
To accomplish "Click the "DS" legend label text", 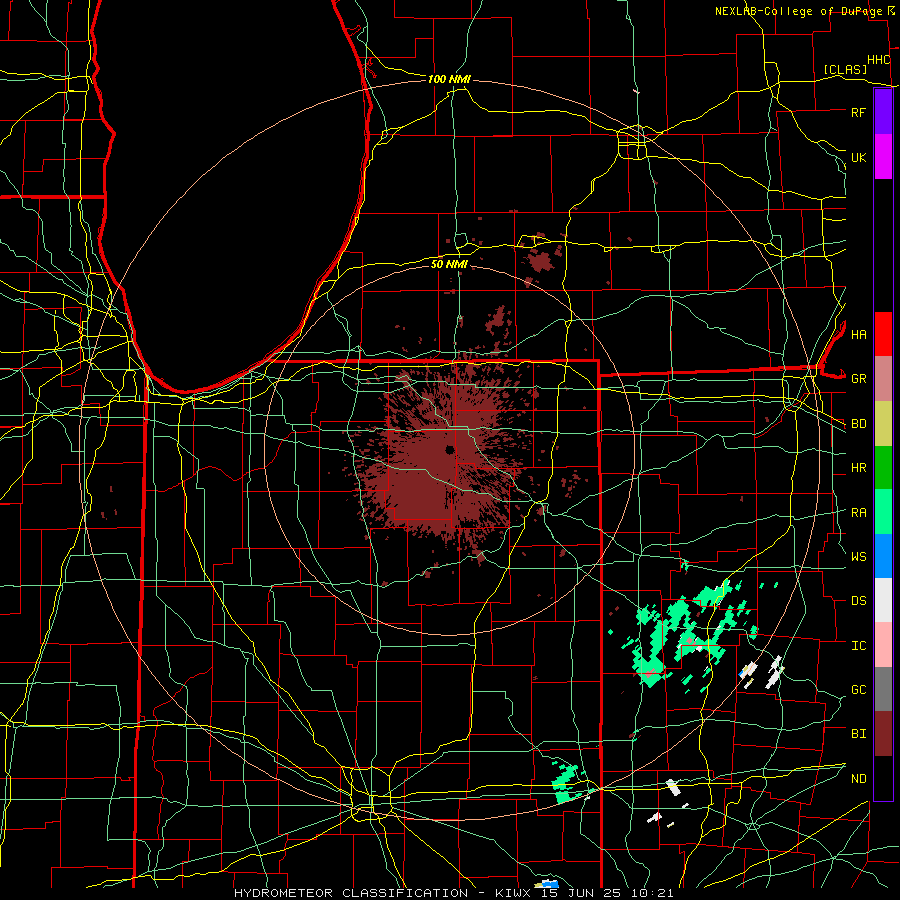I will [x=858, y=601].
